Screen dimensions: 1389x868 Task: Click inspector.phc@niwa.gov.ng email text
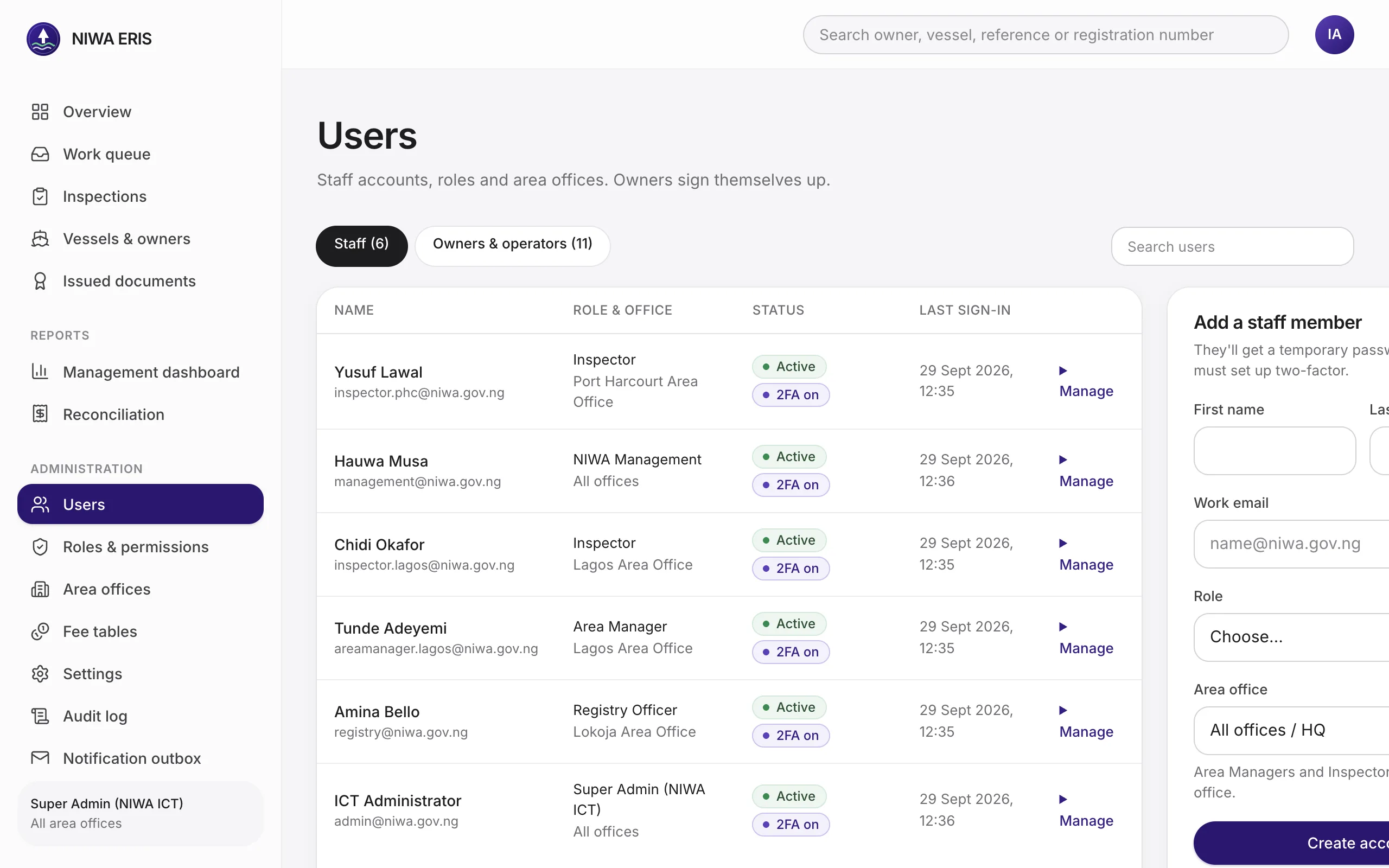(419, 393)
